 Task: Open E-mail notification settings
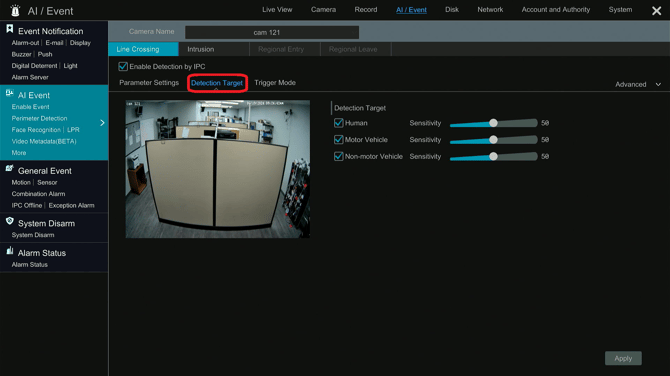tap(54, 43)
